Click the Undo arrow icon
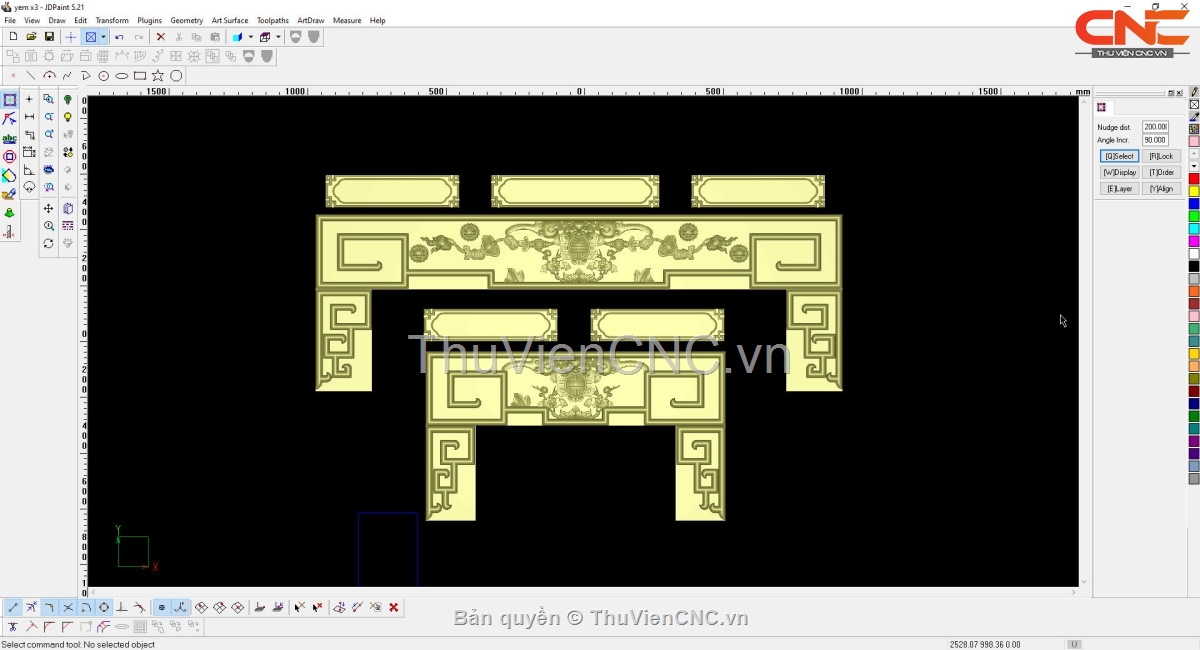Image resolution: width=1200 pixels, height=650 pixels. point(119,37)
